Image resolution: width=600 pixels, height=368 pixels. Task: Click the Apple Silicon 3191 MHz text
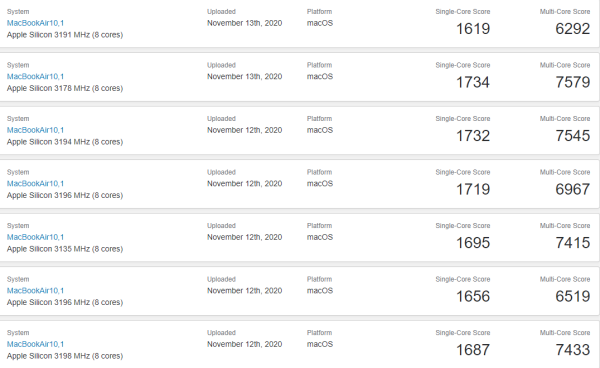click(48, 34)
